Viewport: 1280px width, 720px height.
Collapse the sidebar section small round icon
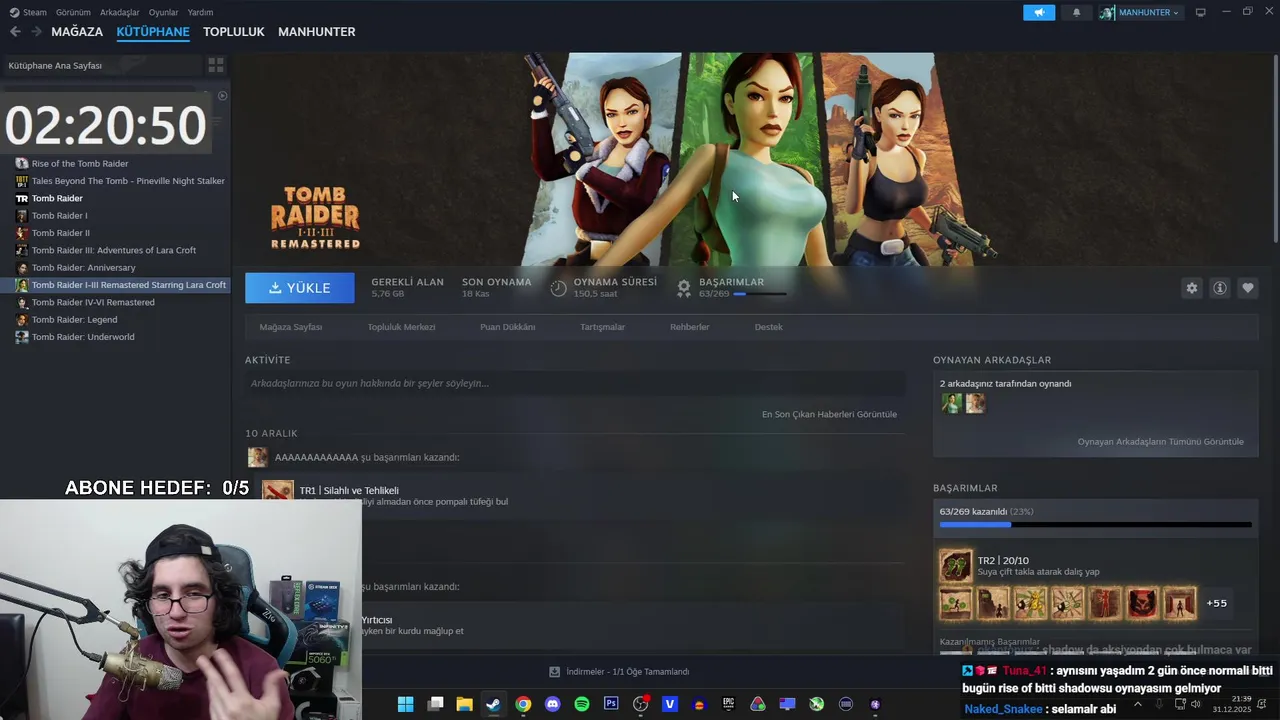click(223, 96)
